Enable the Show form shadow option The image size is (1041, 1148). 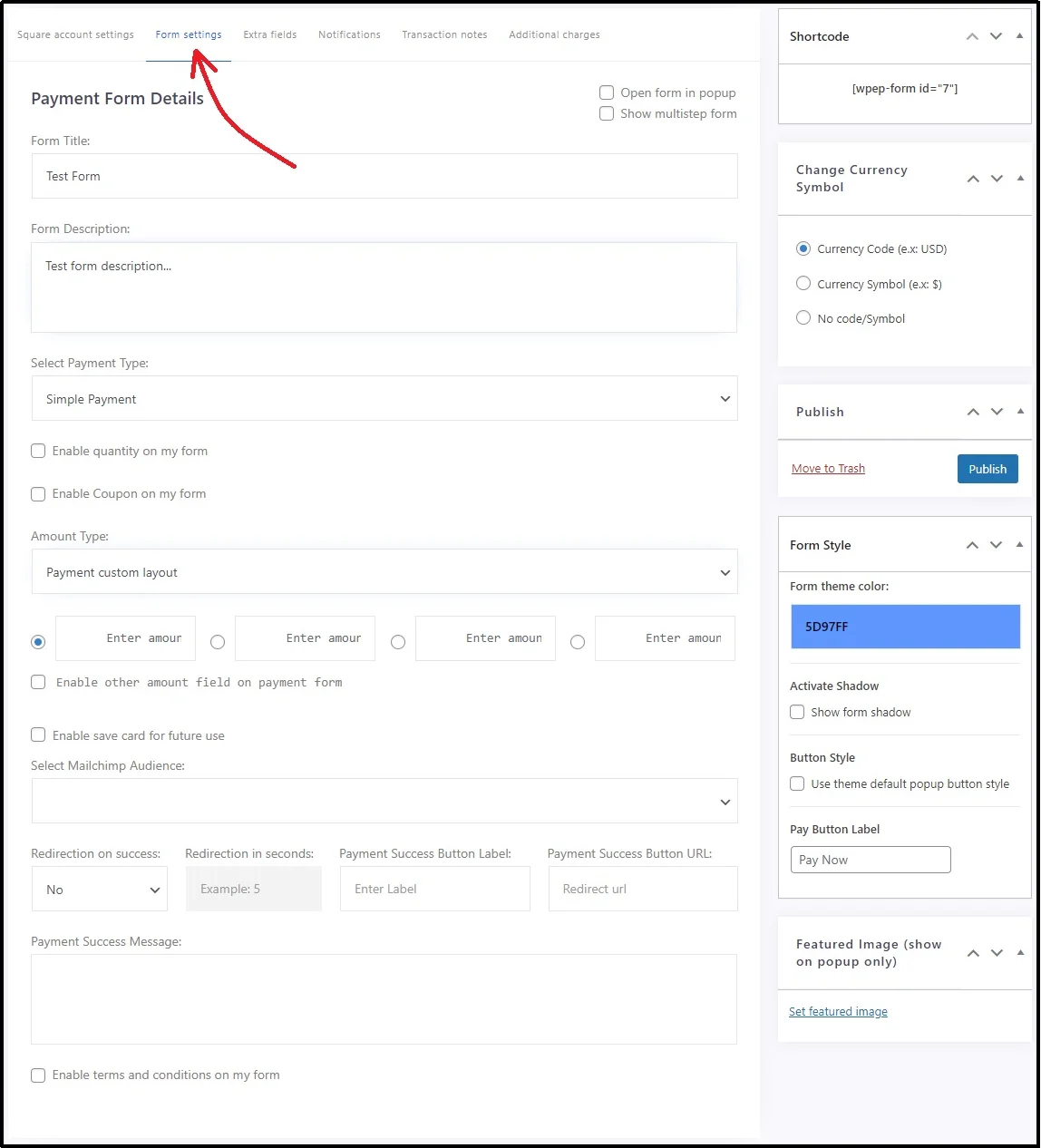[x=797, y=712]
